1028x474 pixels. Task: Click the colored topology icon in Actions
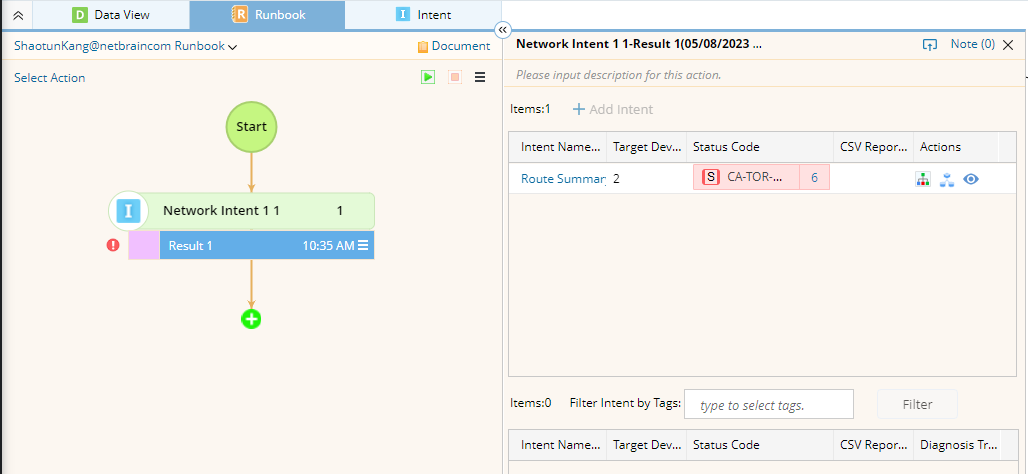click(923, 178)
